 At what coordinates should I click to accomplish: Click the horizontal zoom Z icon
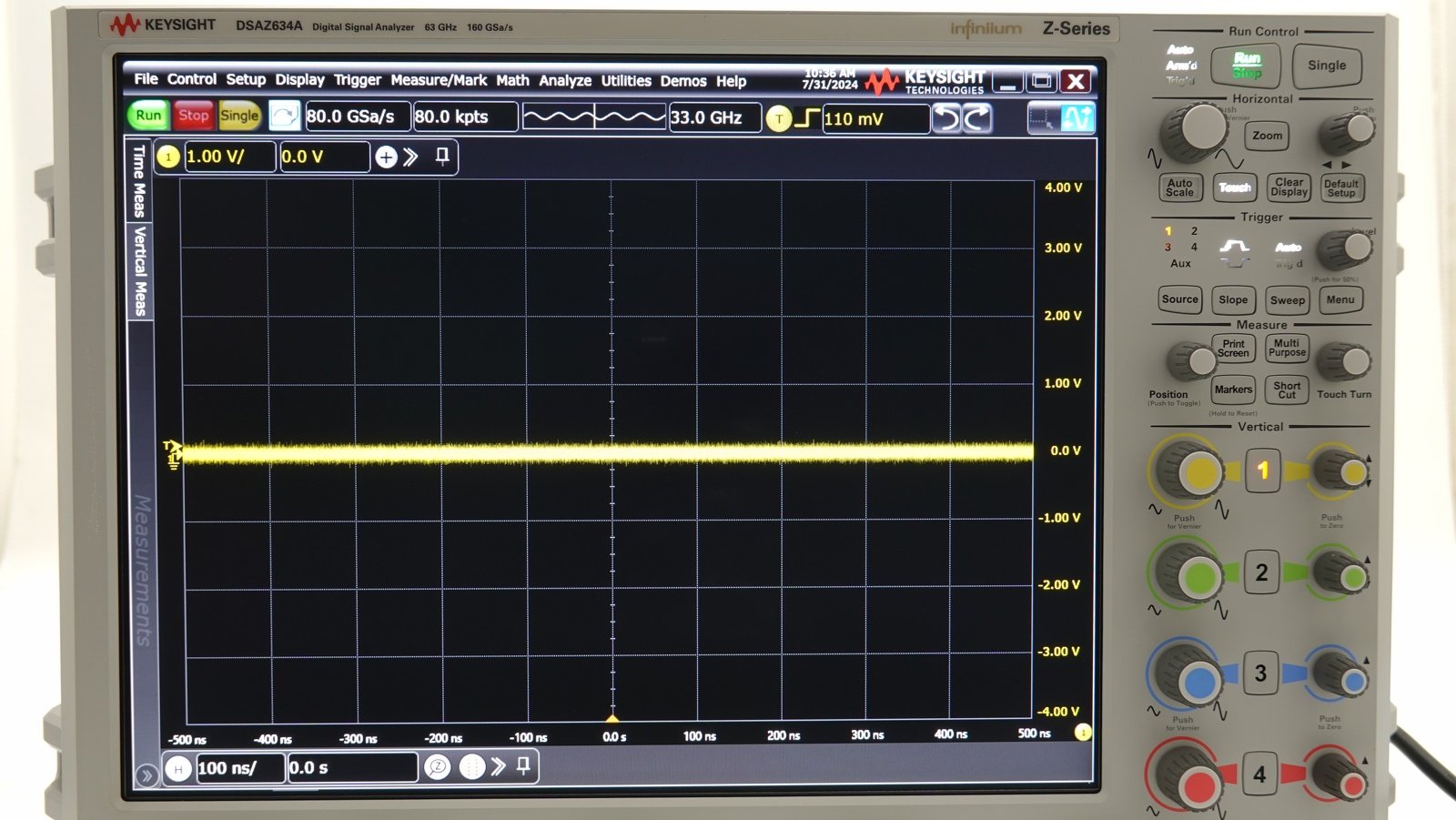coord(438,768)
